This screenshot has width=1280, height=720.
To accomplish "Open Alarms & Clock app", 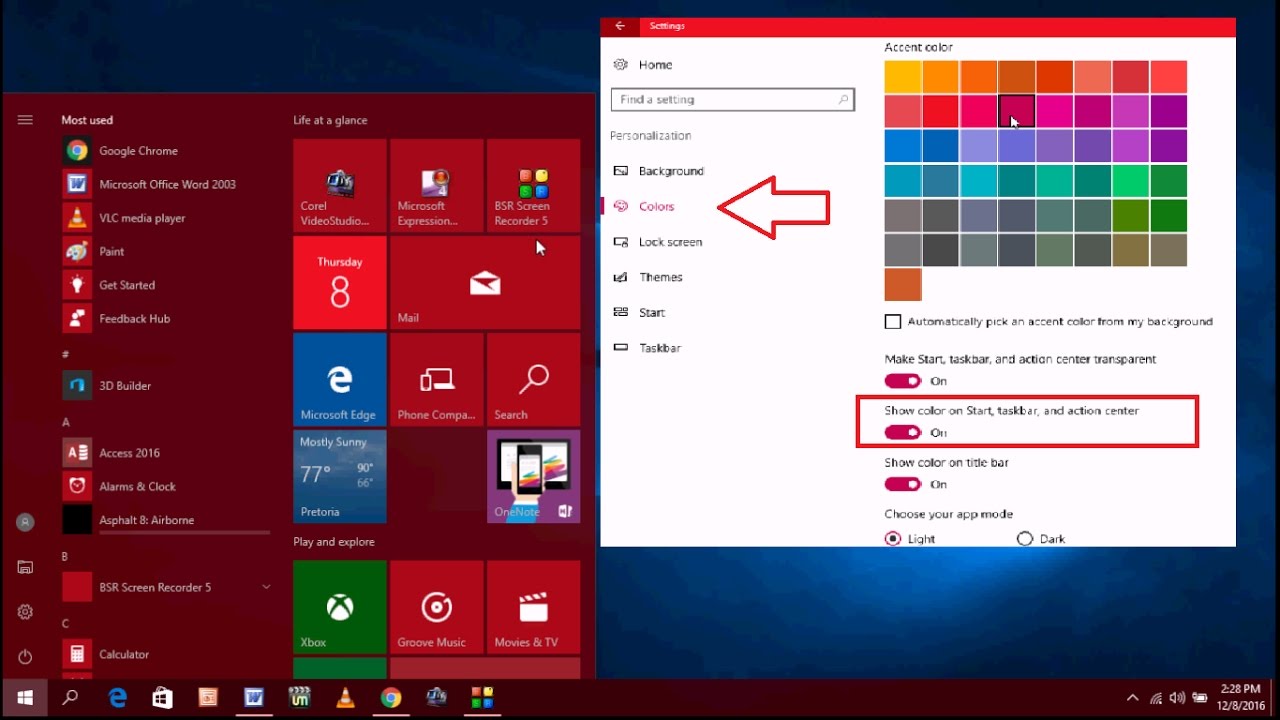I will (x=165, y=486).
